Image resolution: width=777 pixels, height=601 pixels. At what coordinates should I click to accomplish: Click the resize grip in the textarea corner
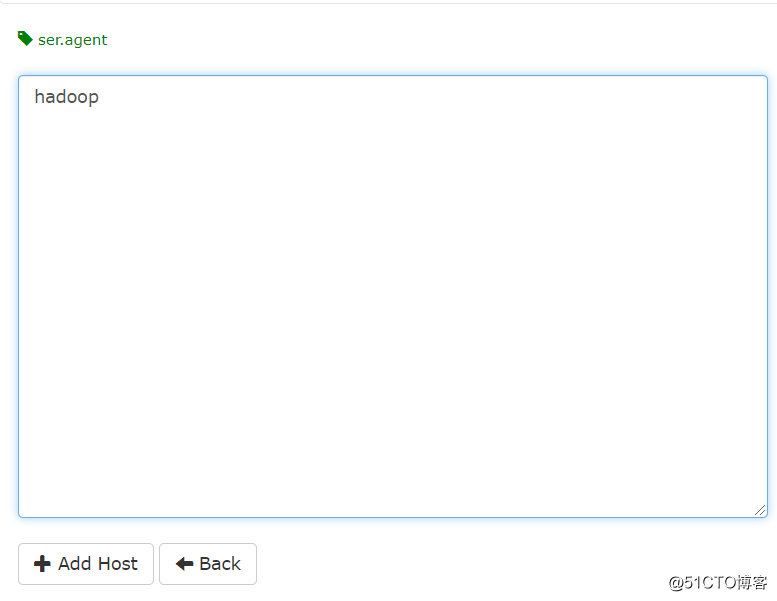(x=760, y=510)
